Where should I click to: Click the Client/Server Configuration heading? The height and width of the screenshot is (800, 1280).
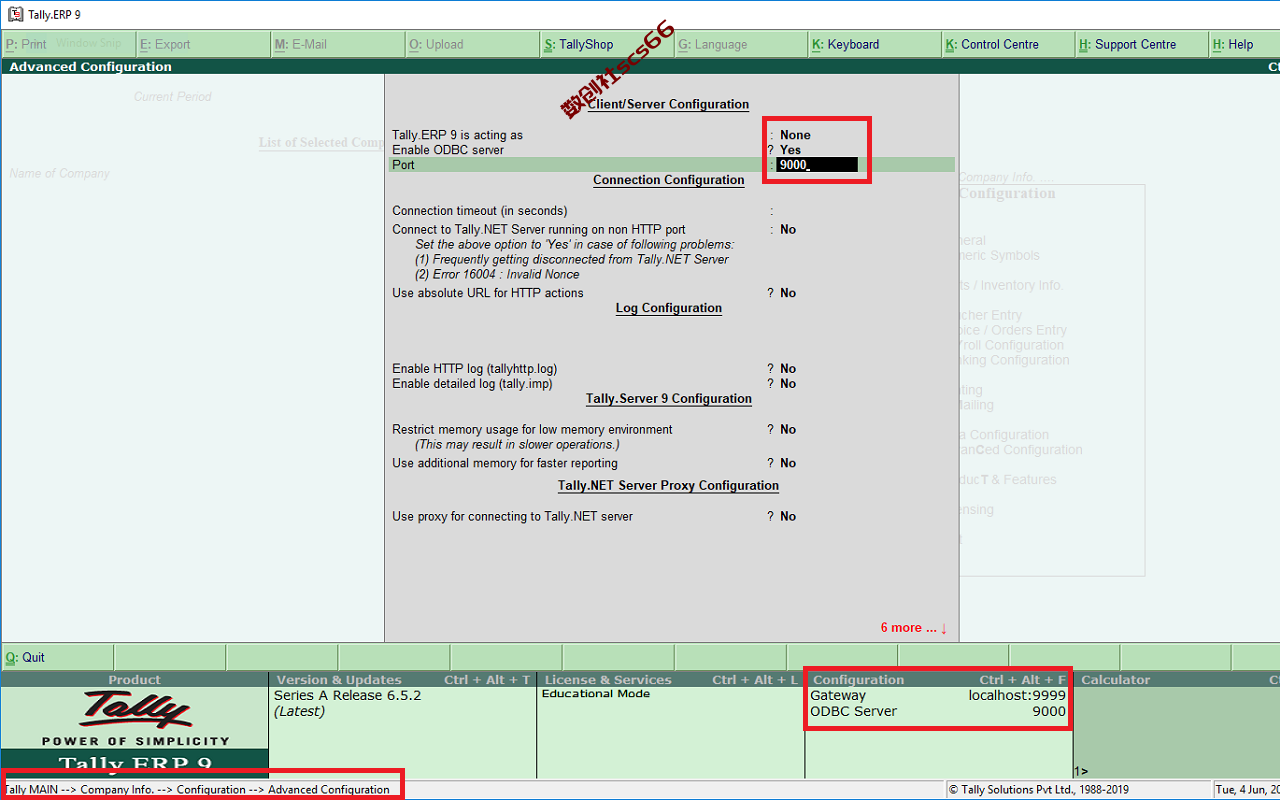coord(668,104)
